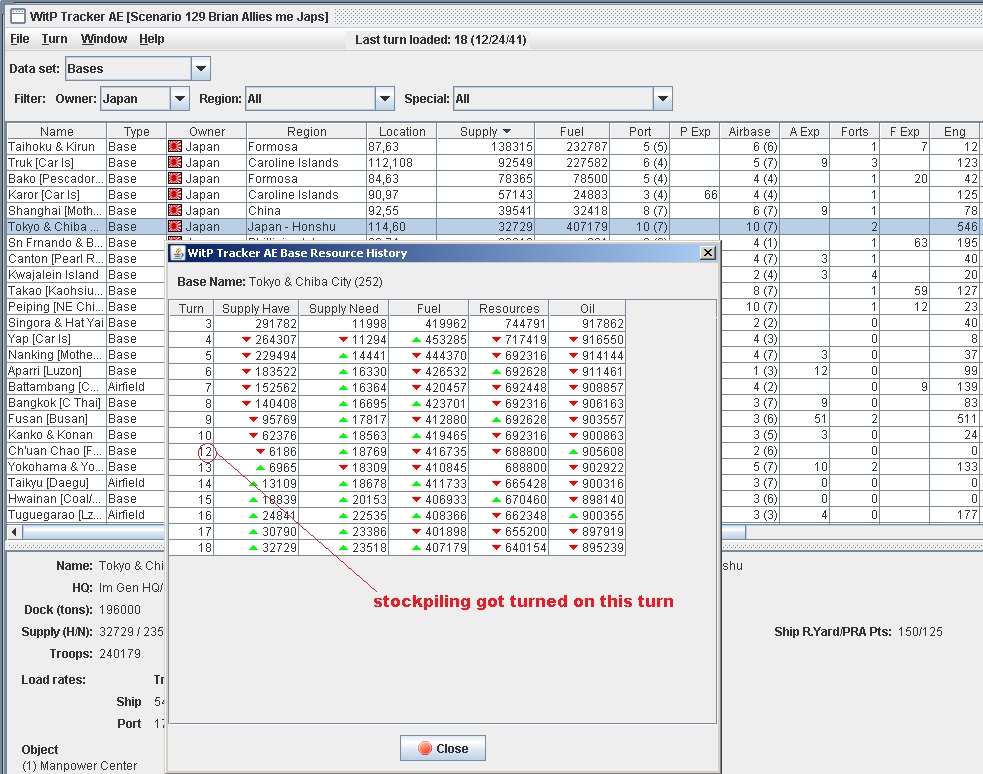Click the Japan flag icon in Truk row
This screenshot has height=774, width=983.
[x=175, y=162]
